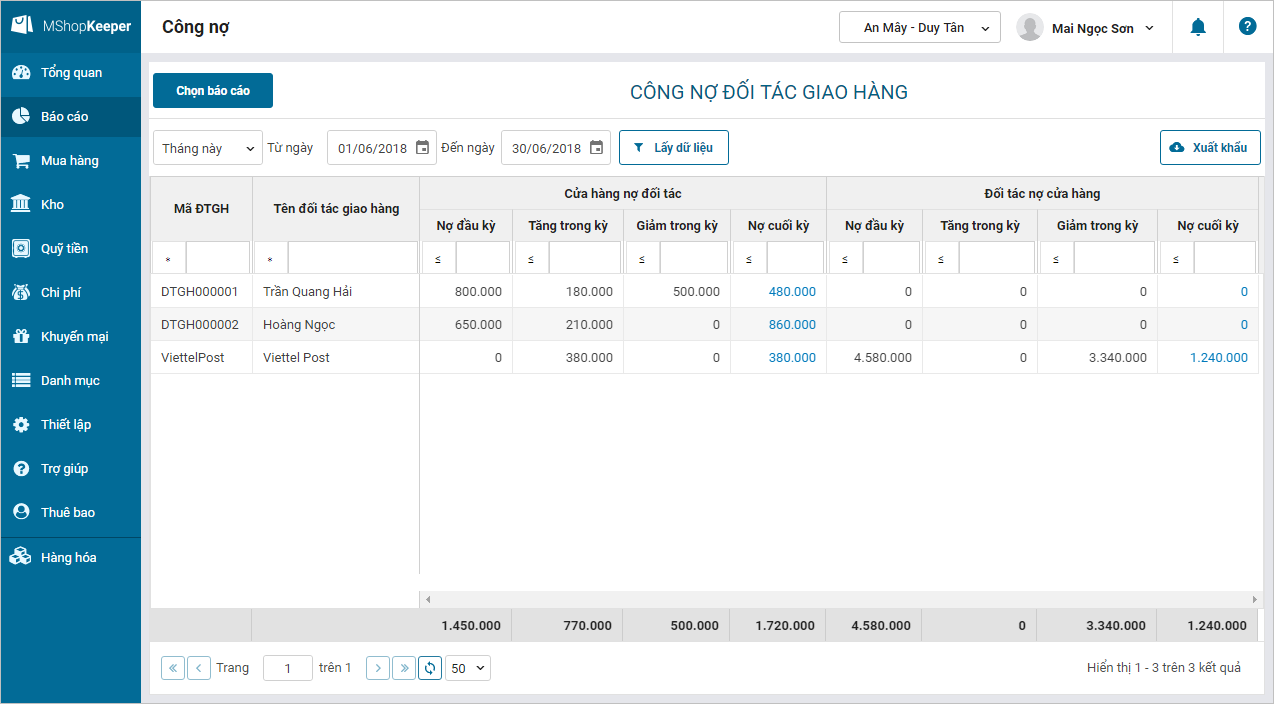Open the 1.240.000 Nợ cuối kỳ link

point(1219,358)
